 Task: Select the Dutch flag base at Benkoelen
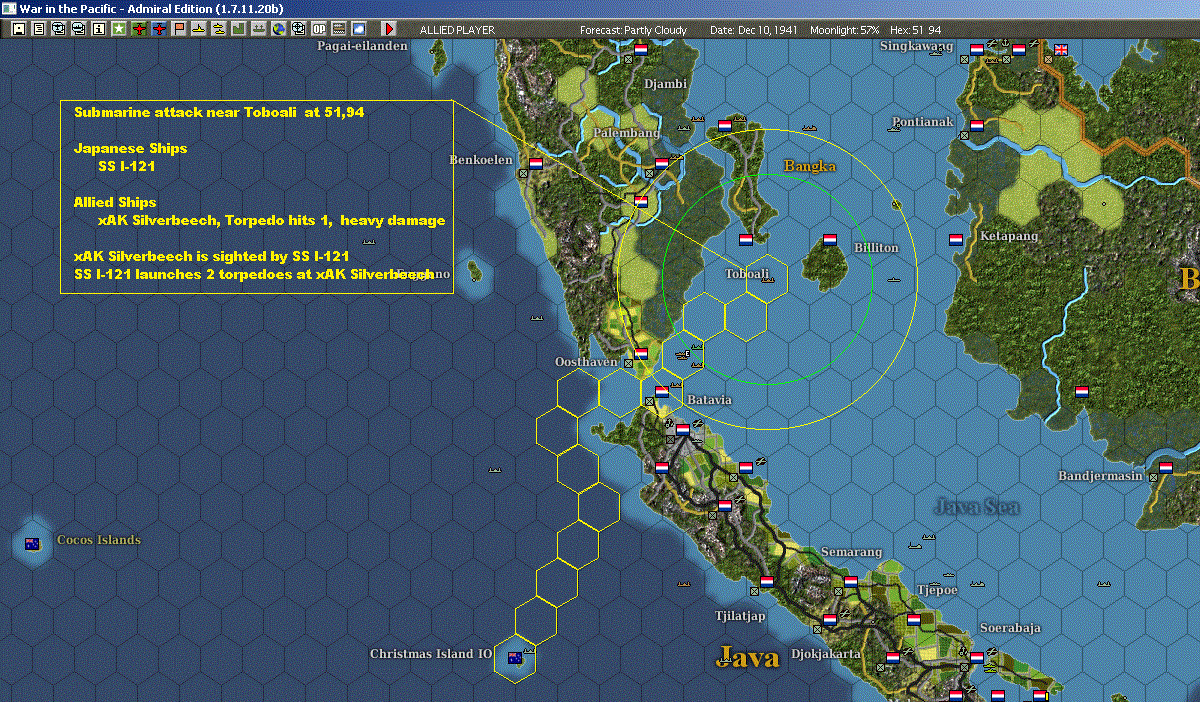click(535, 163)
